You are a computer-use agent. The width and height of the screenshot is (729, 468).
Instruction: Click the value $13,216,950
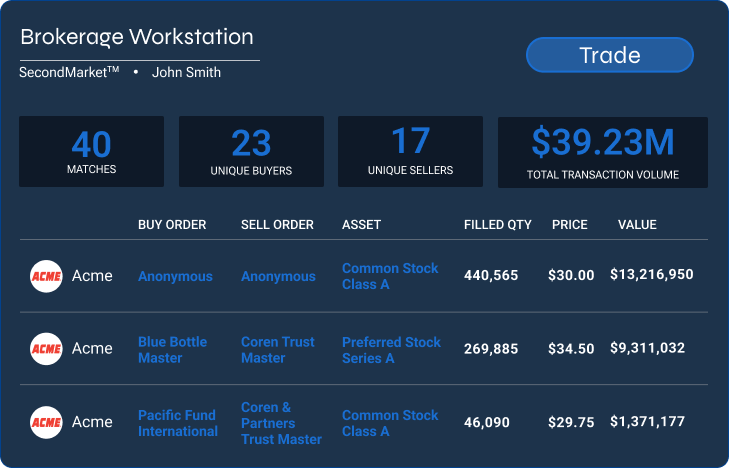coord(651,274)
